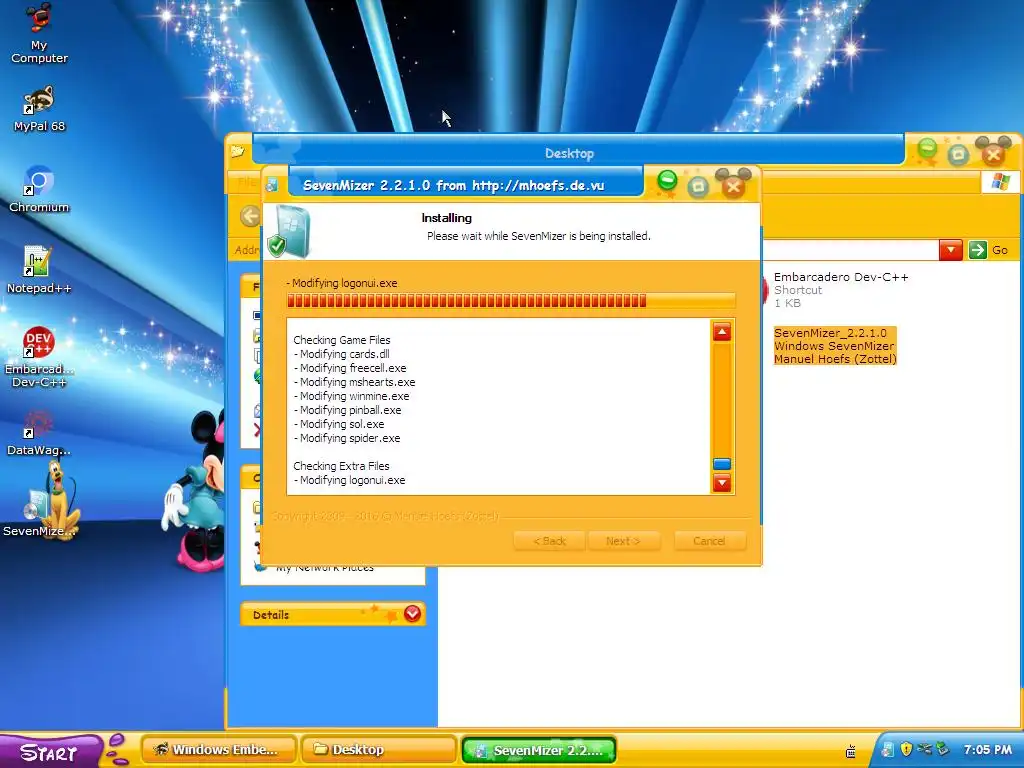Open Embarcadero Dev-C++ desktop shortcut
The image size is (1024, 768).
pyautogui.click(x=39, y=357)
